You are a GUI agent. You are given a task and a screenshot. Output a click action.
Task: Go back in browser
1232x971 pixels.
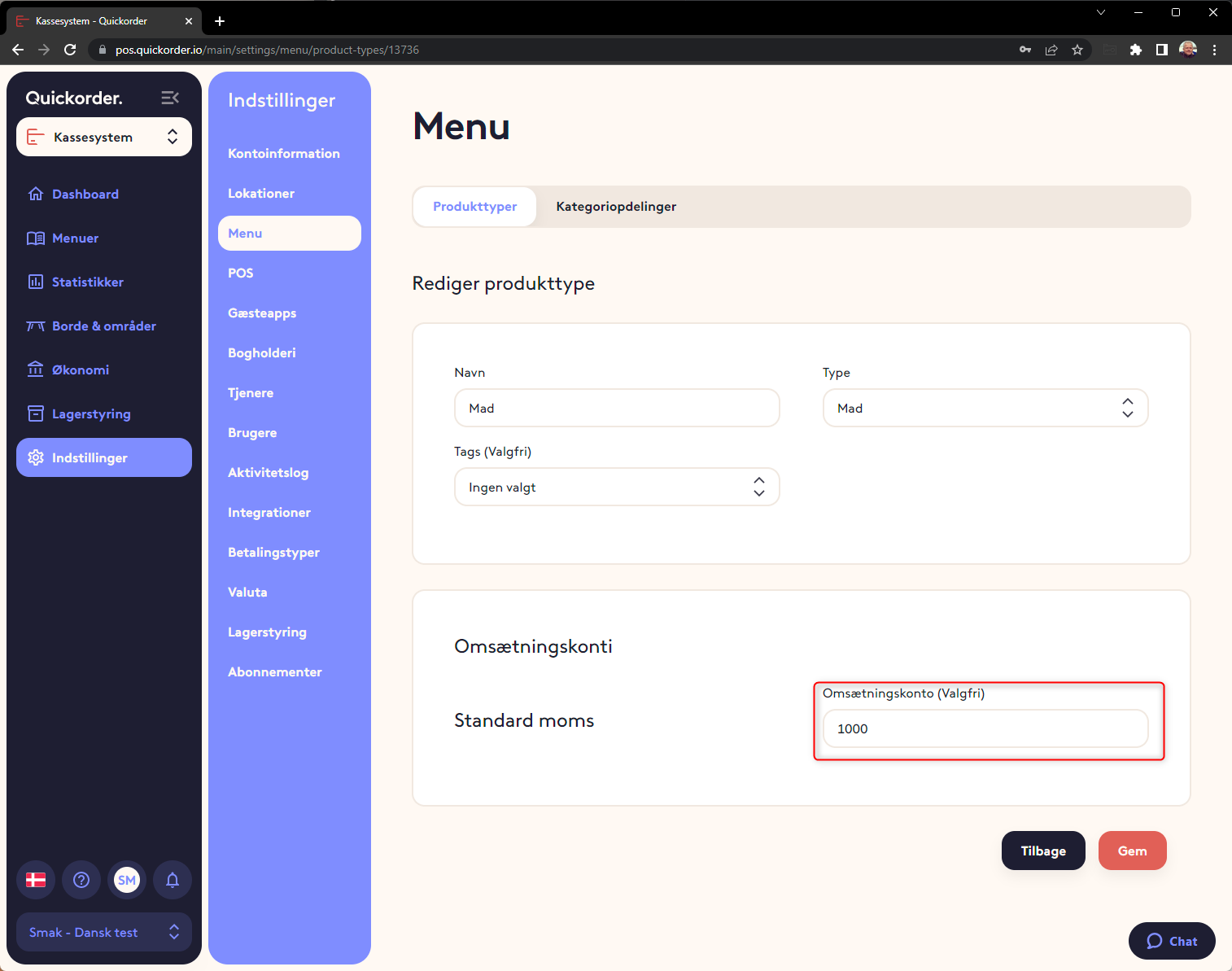click(18, 50)
